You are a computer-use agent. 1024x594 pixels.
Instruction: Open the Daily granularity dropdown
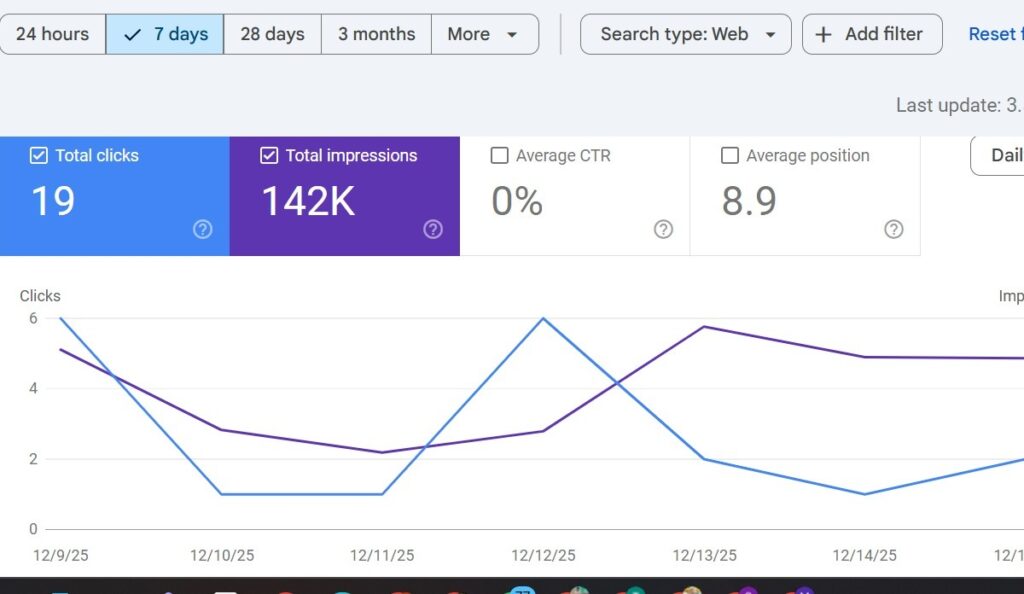tap(1000, 155)
